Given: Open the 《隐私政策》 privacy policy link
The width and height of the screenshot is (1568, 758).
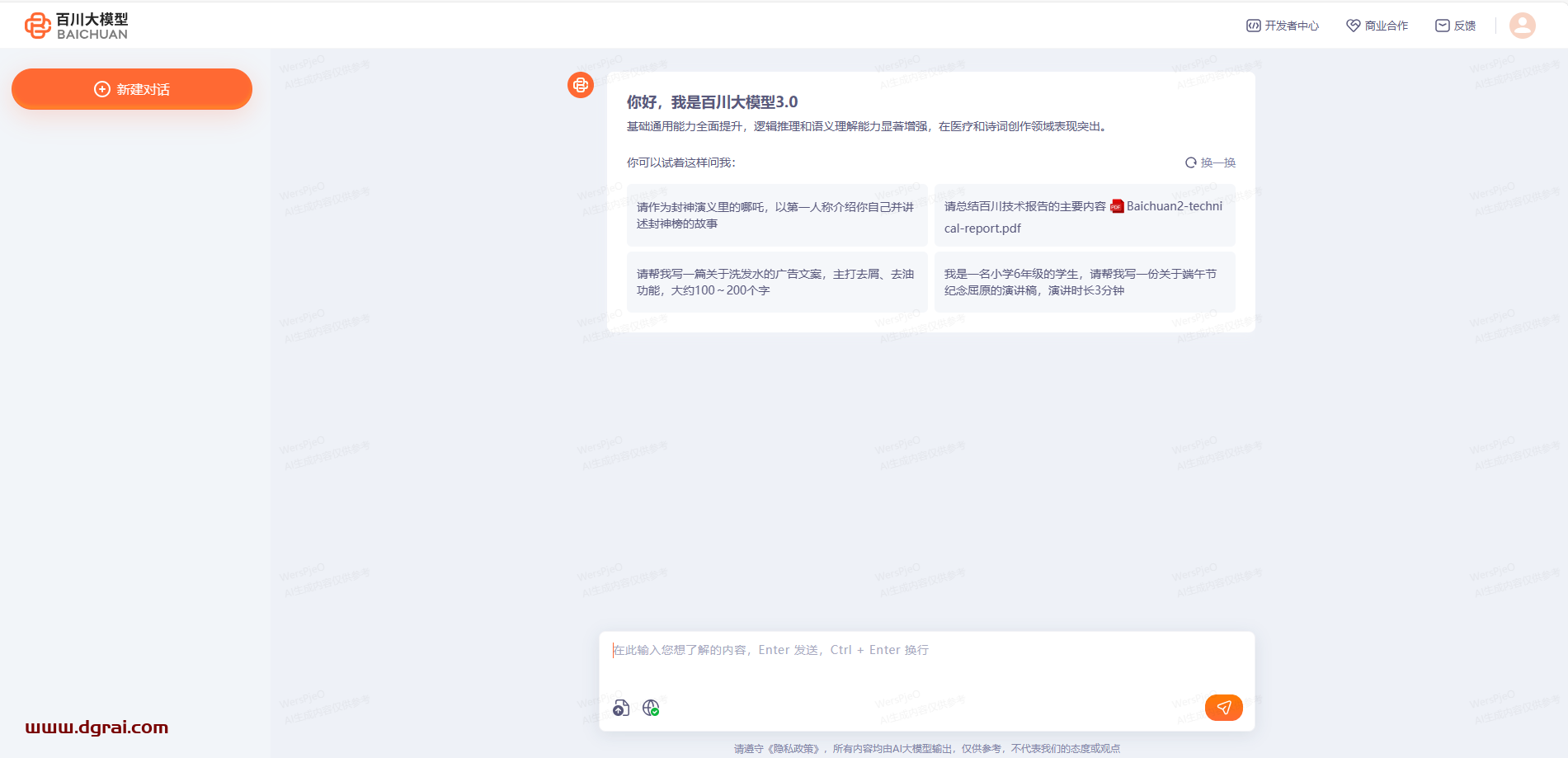Looking at the screenshot, I should point(793,749).
